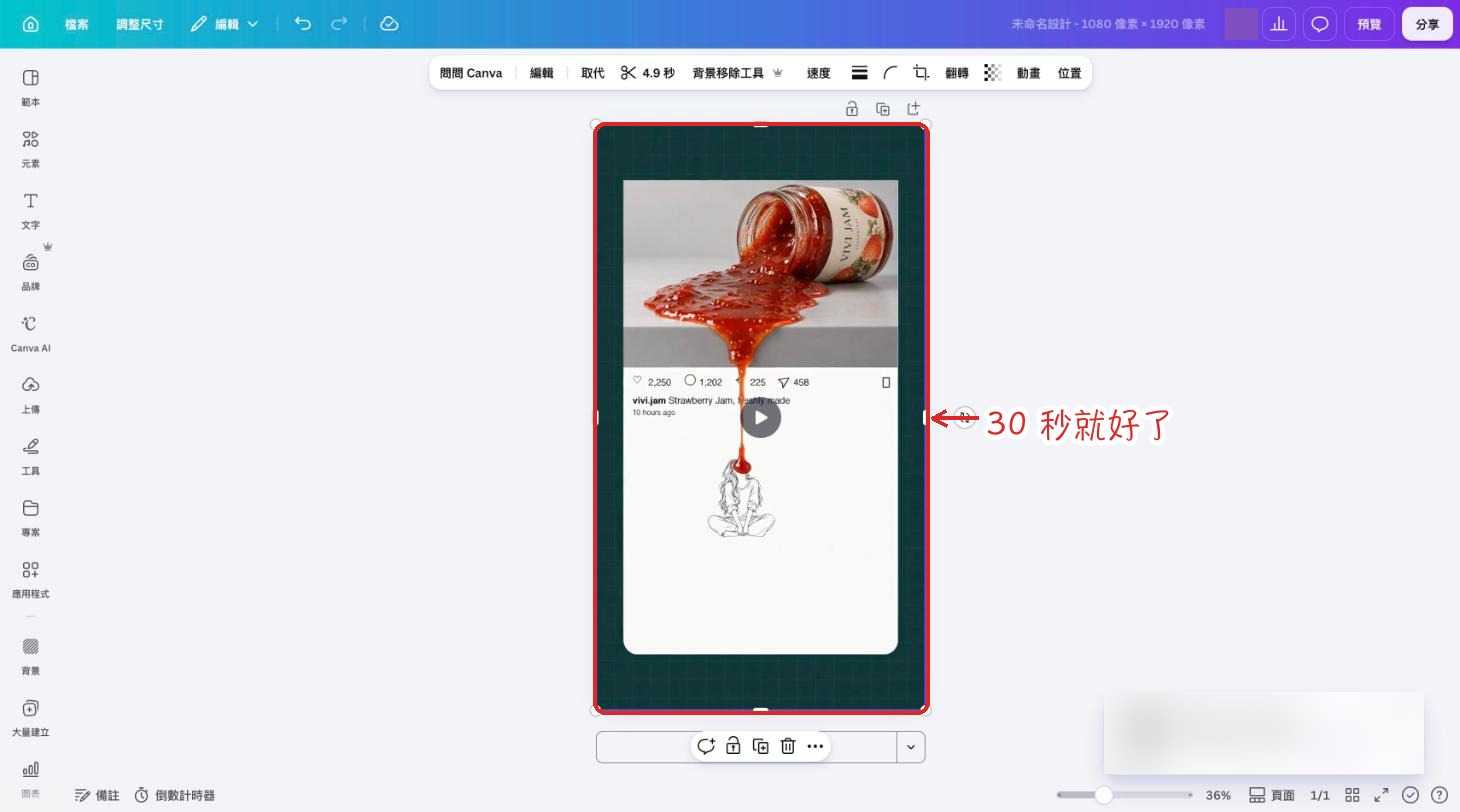Open corner rounding icon
The image size is (1460, 812).
coord(890,73)
